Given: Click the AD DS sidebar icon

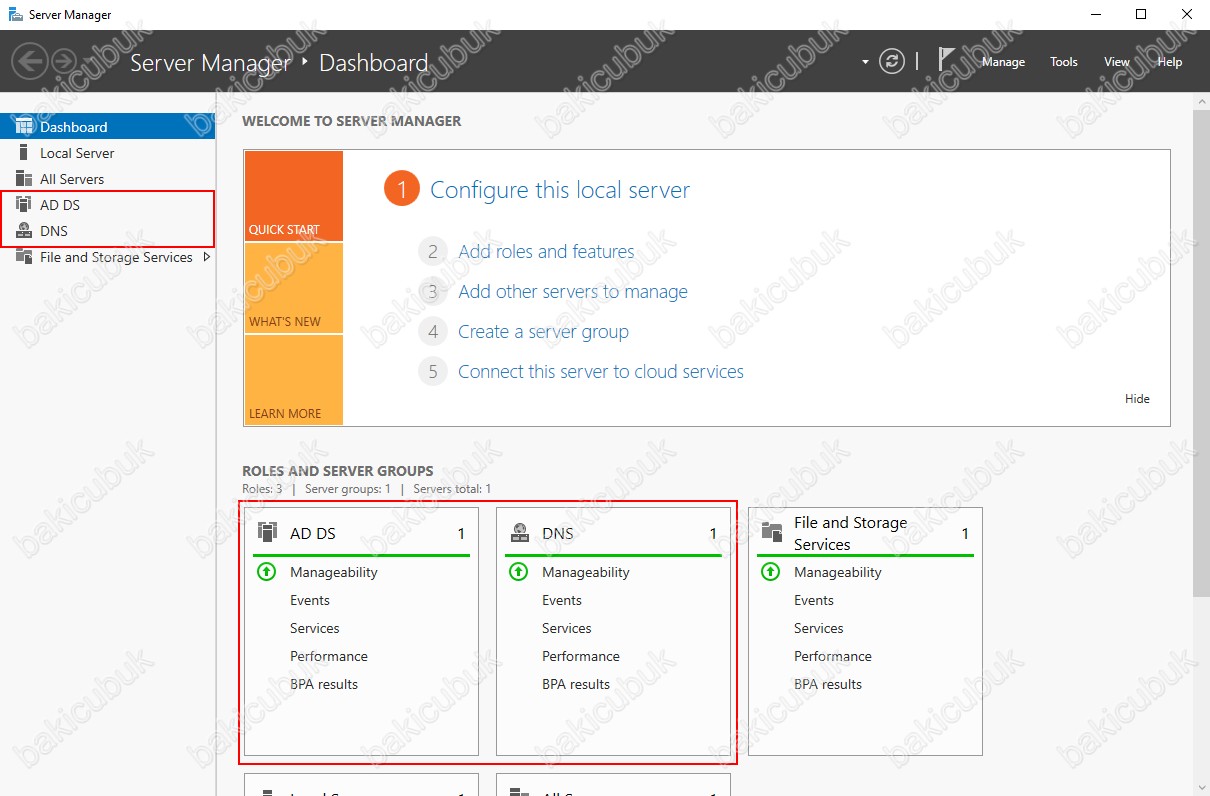Looking at the screenshot, I should 24,205.
